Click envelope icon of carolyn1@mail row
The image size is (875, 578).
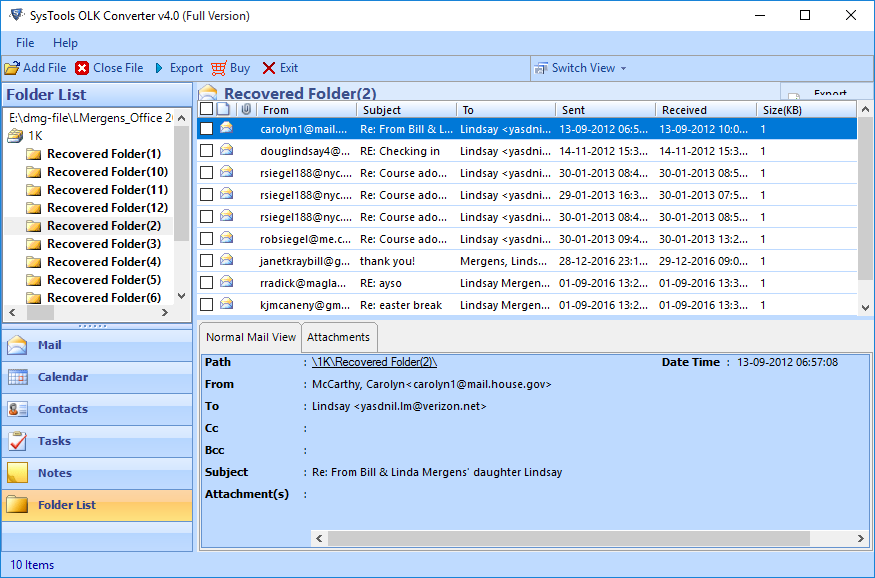(226, 128)
